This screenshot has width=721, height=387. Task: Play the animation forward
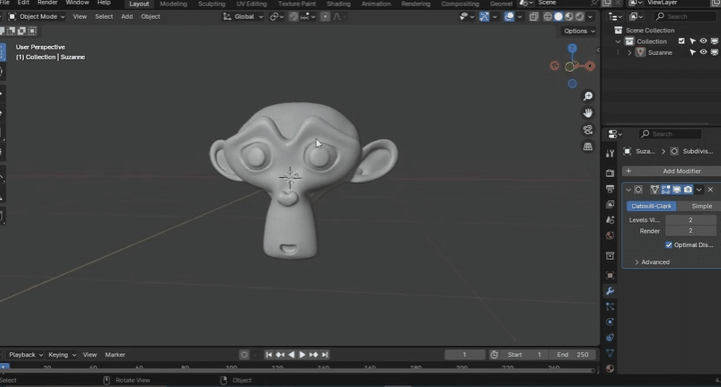(x=302, y=354)
